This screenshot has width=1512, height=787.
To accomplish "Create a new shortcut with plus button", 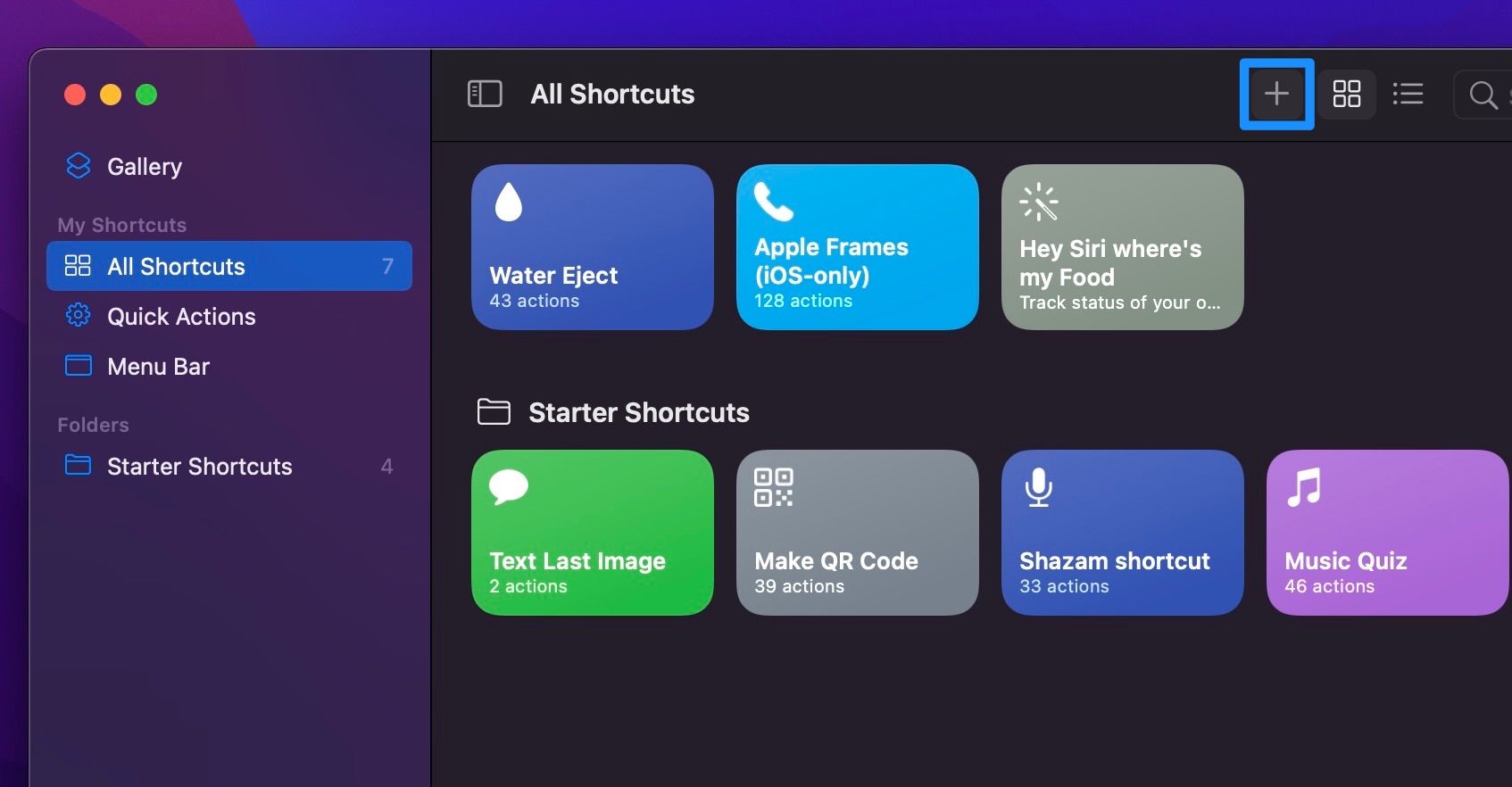I will [1276, 94].
